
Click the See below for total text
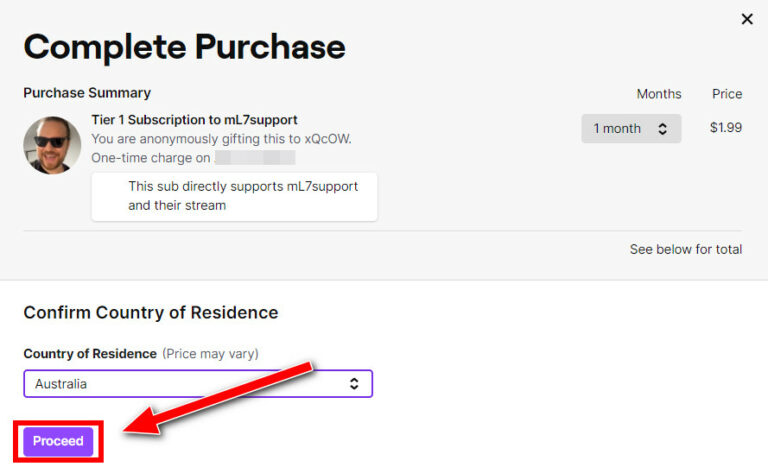[x=685, y=249]
